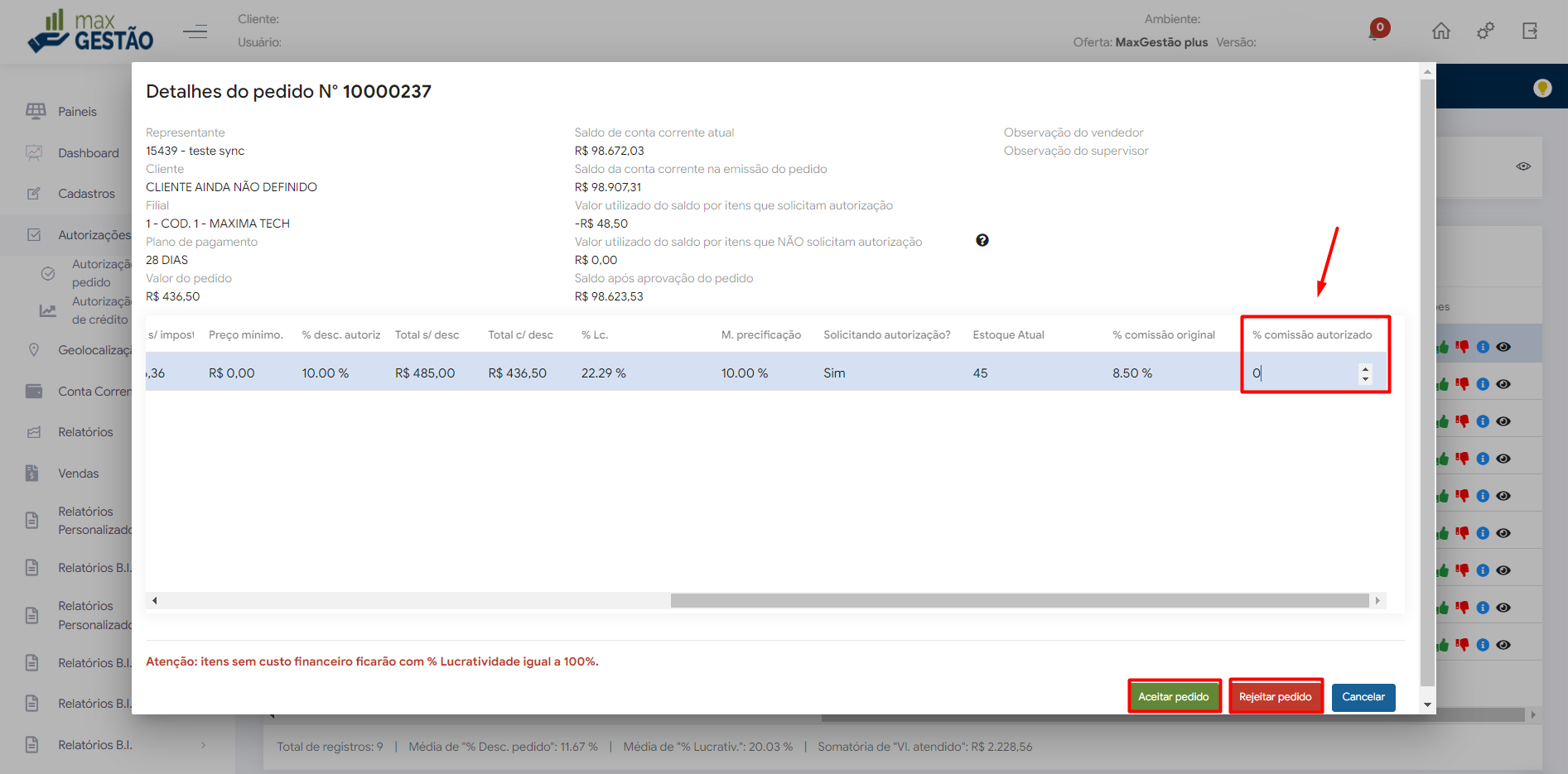Toggle the hamburger sidebar menu
Viewport: 1568px width, 774px height.
coord(195,31)
